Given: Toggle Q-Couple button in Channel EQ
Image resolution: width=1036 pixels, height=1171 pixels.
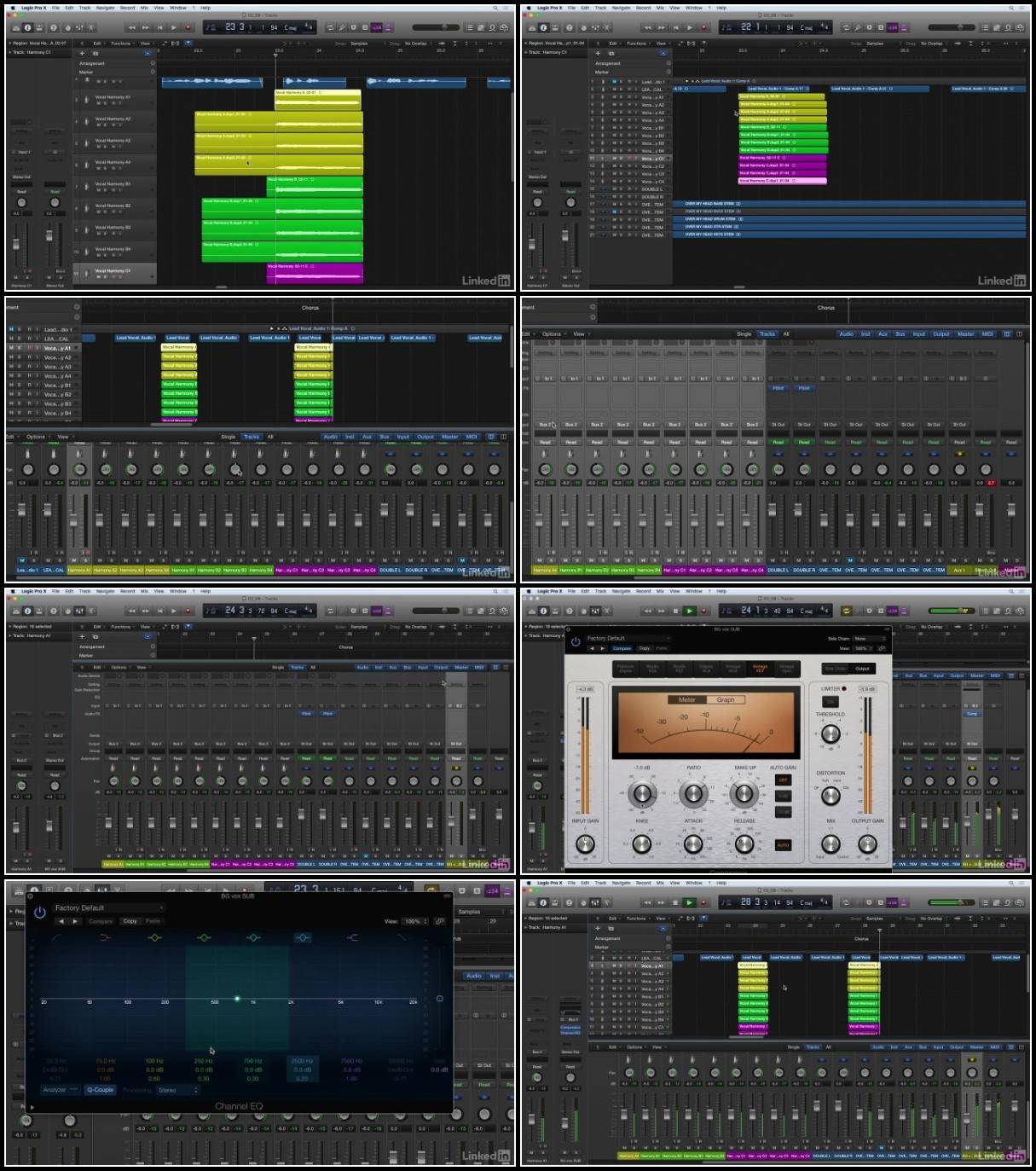Looking at the screenshot, I should tap(100, 1090).
